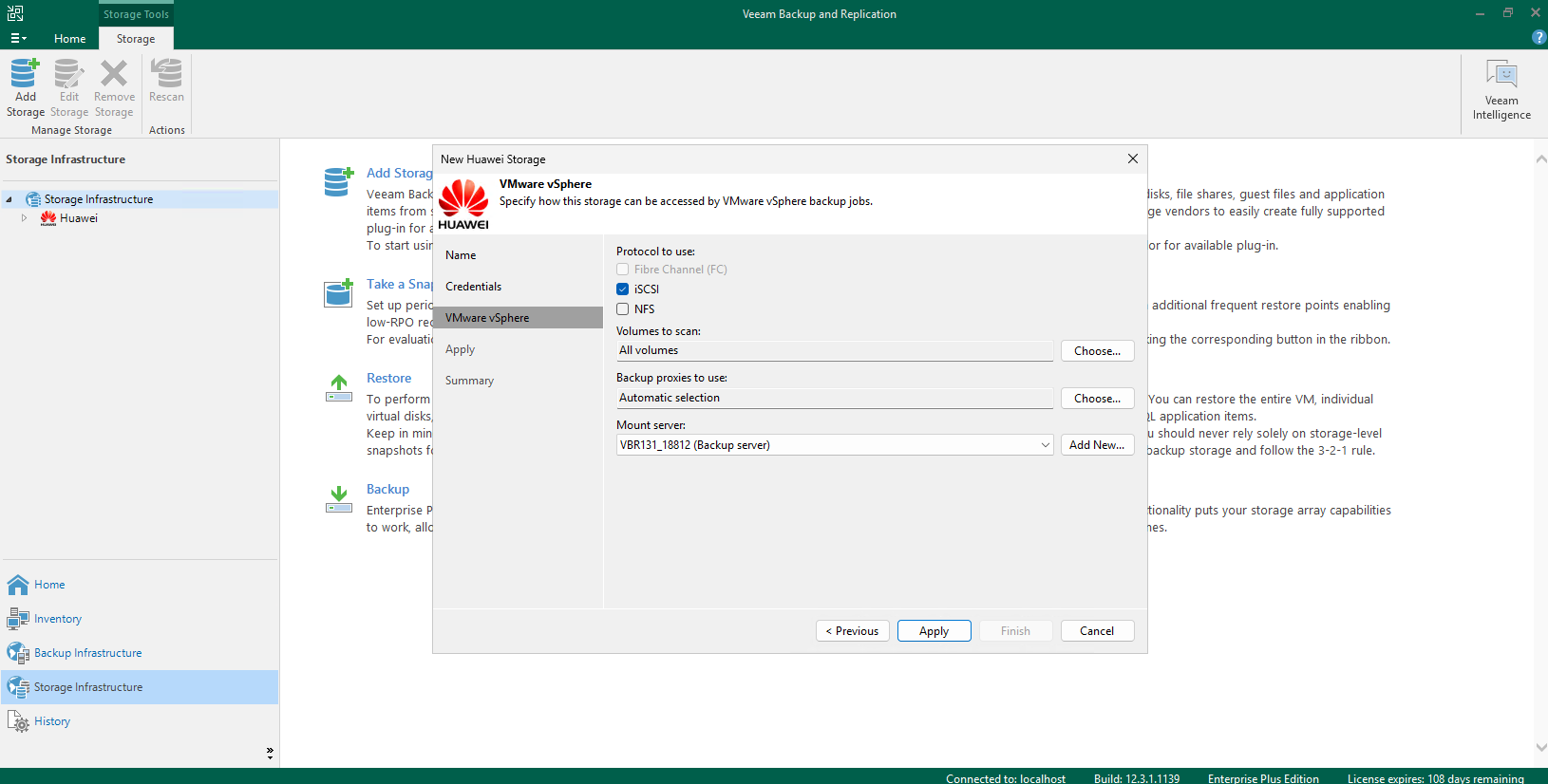Click the Cancel button
Image resolution: width=1548 pixels, height=784 pixels.
pos(1097,631)
